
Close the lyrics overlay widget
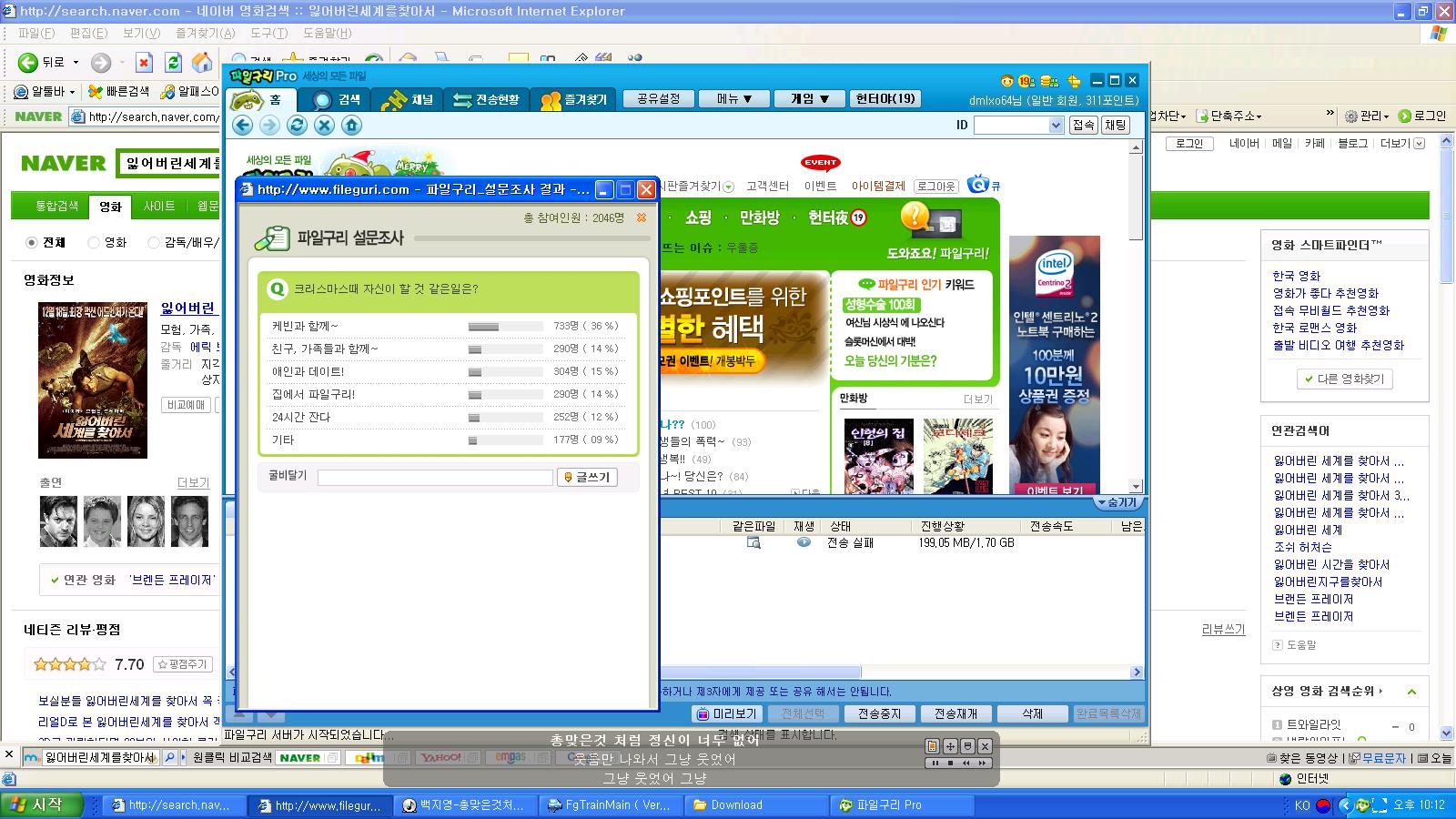pyautogui.click(x=985, y=745)
